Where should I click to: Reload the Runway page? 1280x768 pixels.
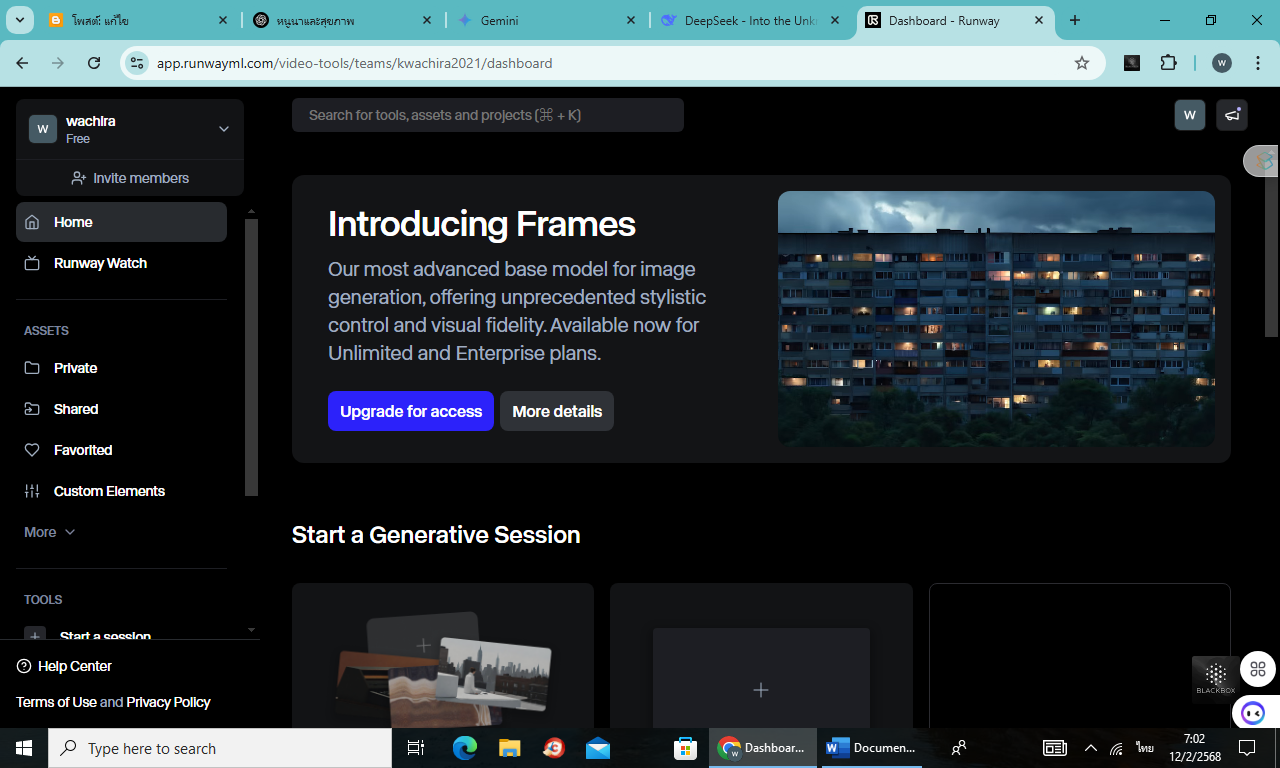tap(94, 63)
